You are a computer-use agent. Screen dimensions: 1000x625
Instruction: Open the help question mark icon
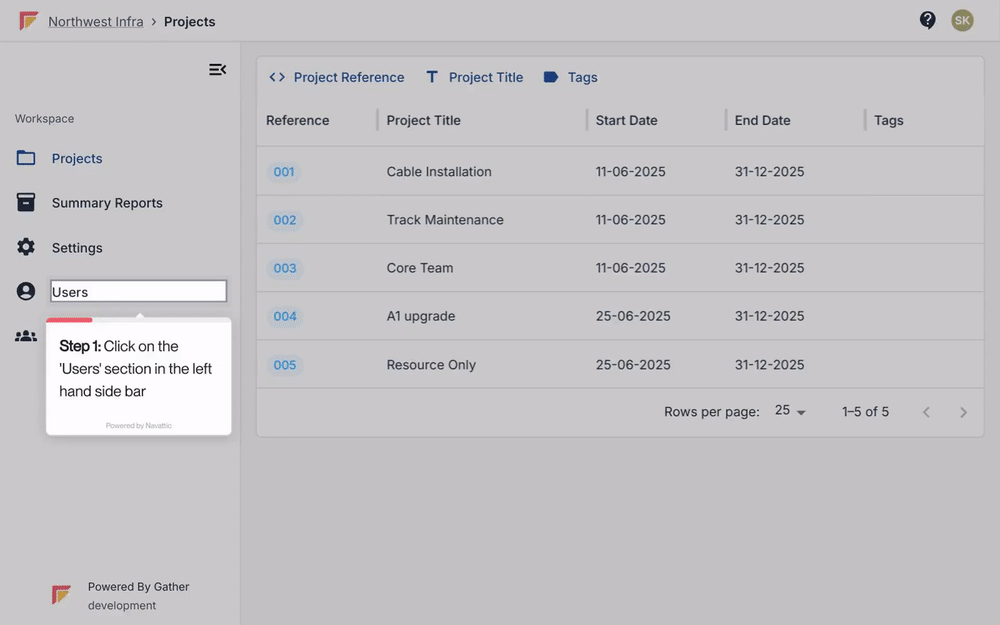point(927,20)
